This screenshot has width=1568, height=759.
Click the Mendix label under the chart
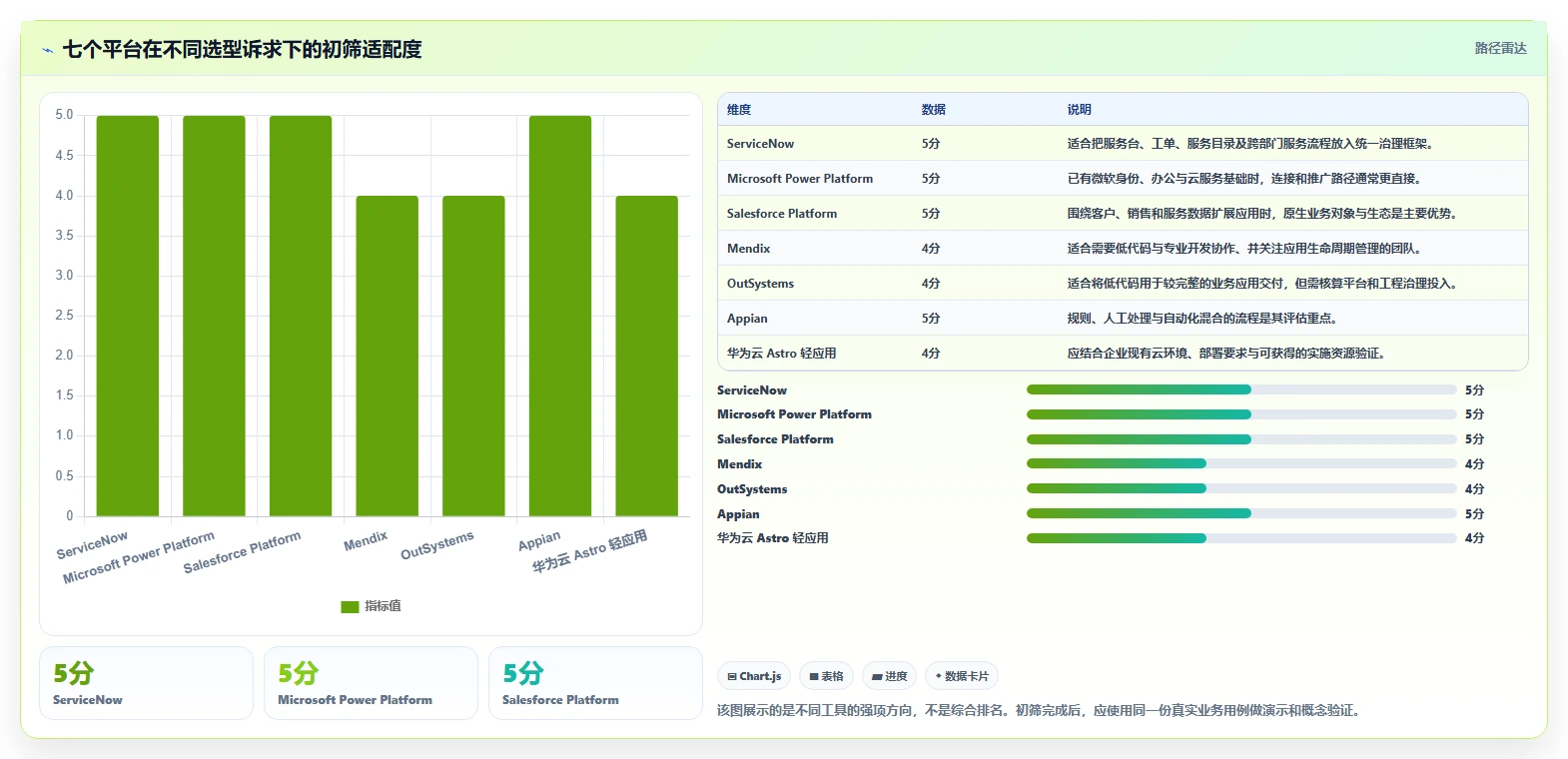pos(366,541)
